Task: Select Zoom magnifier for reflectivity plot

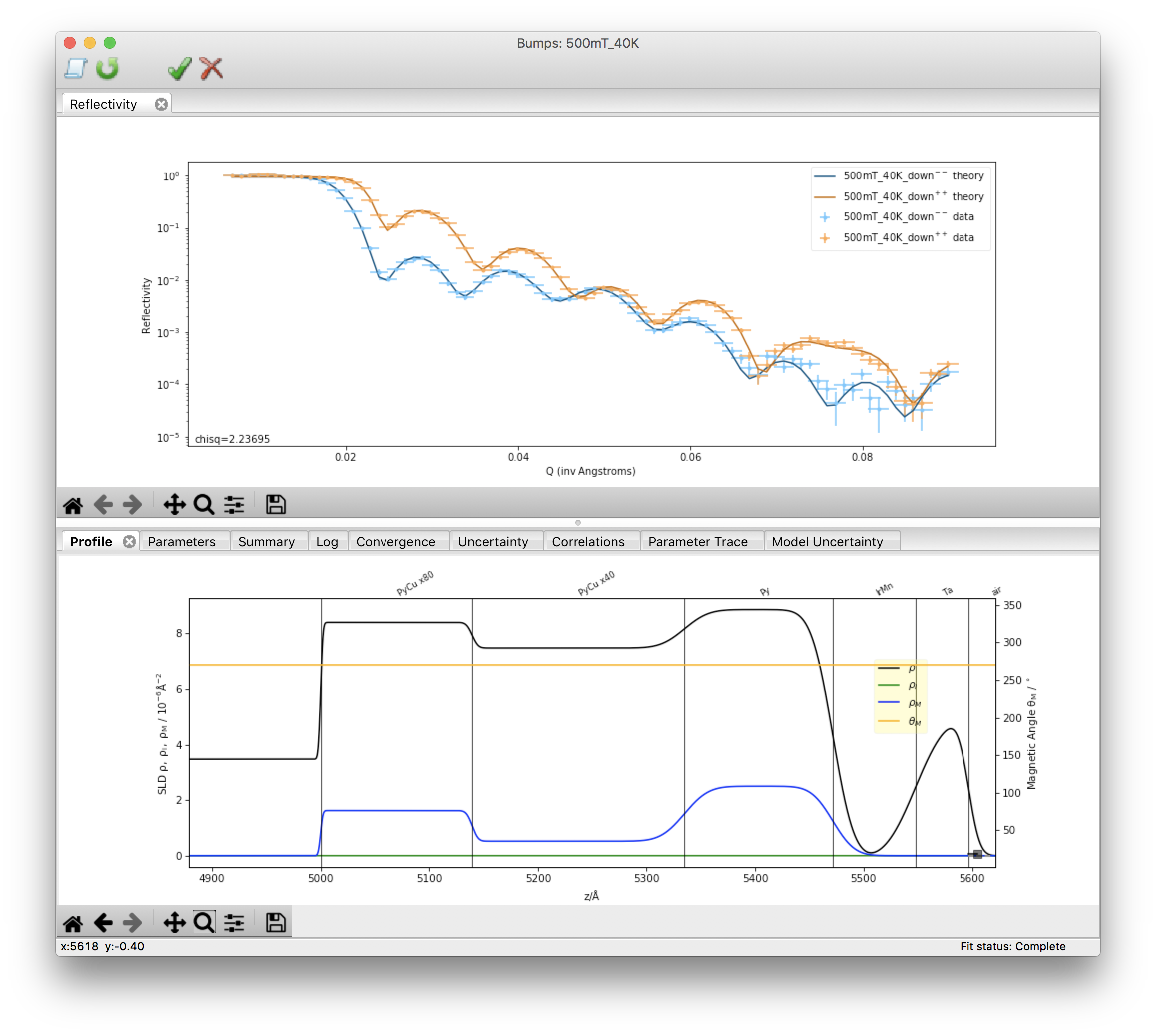Action: 204,505
